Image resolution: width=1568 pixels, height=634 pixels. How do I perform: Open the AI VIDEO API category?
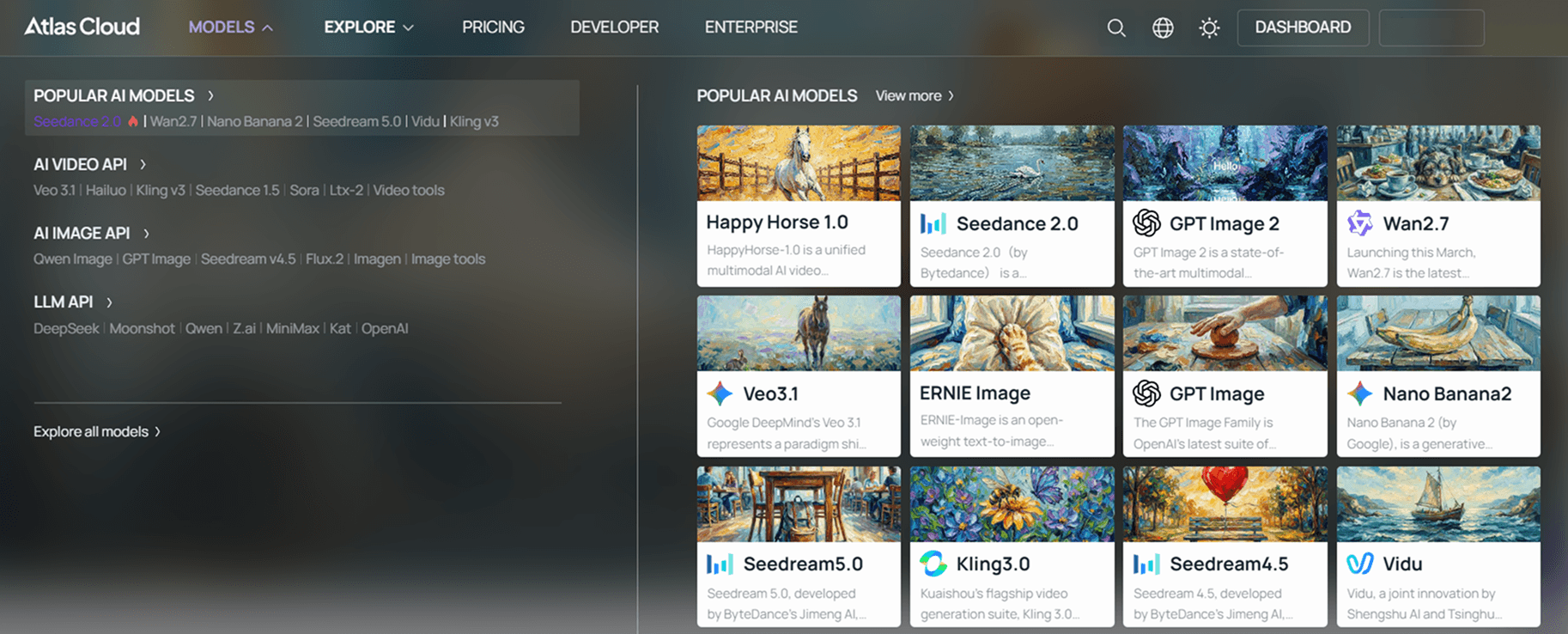80,164
